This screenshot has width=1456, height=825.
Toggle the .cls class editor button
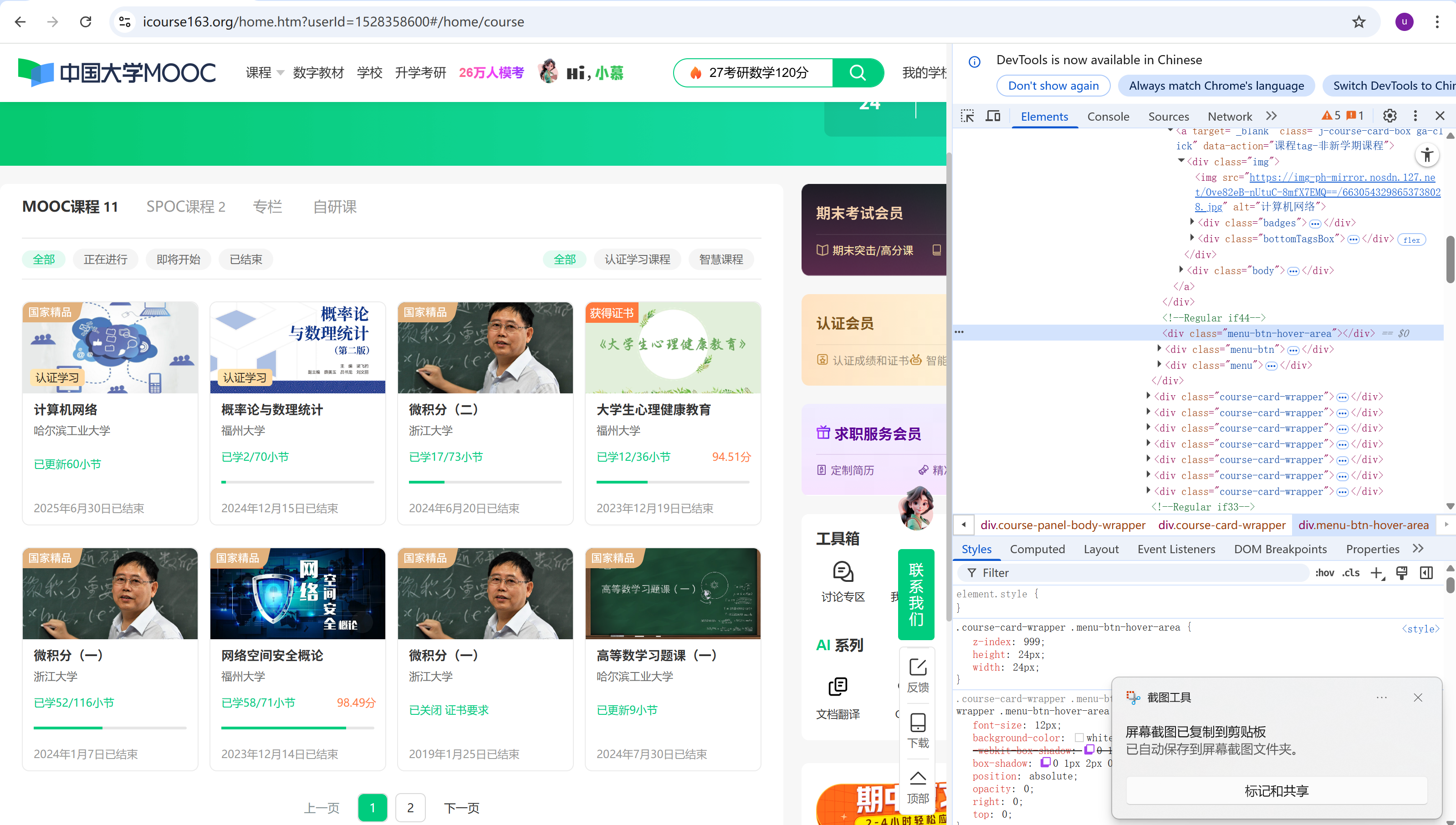point(1351,573)
